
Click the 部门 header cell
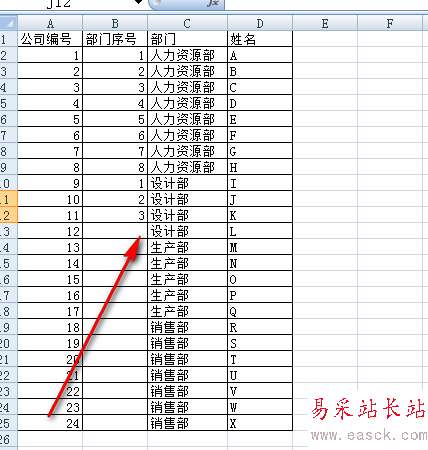coord(187,39)
